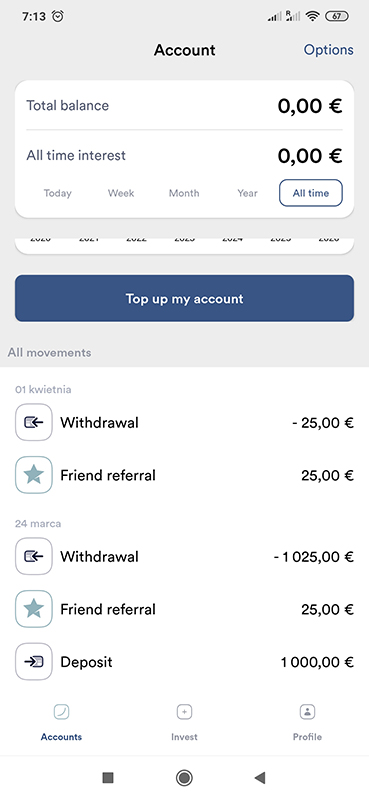Image resolution: width=369 pixels, height=800 pixels.
Task: Open the Options menu
Action: pyautogui.click(x=329, y=50)
